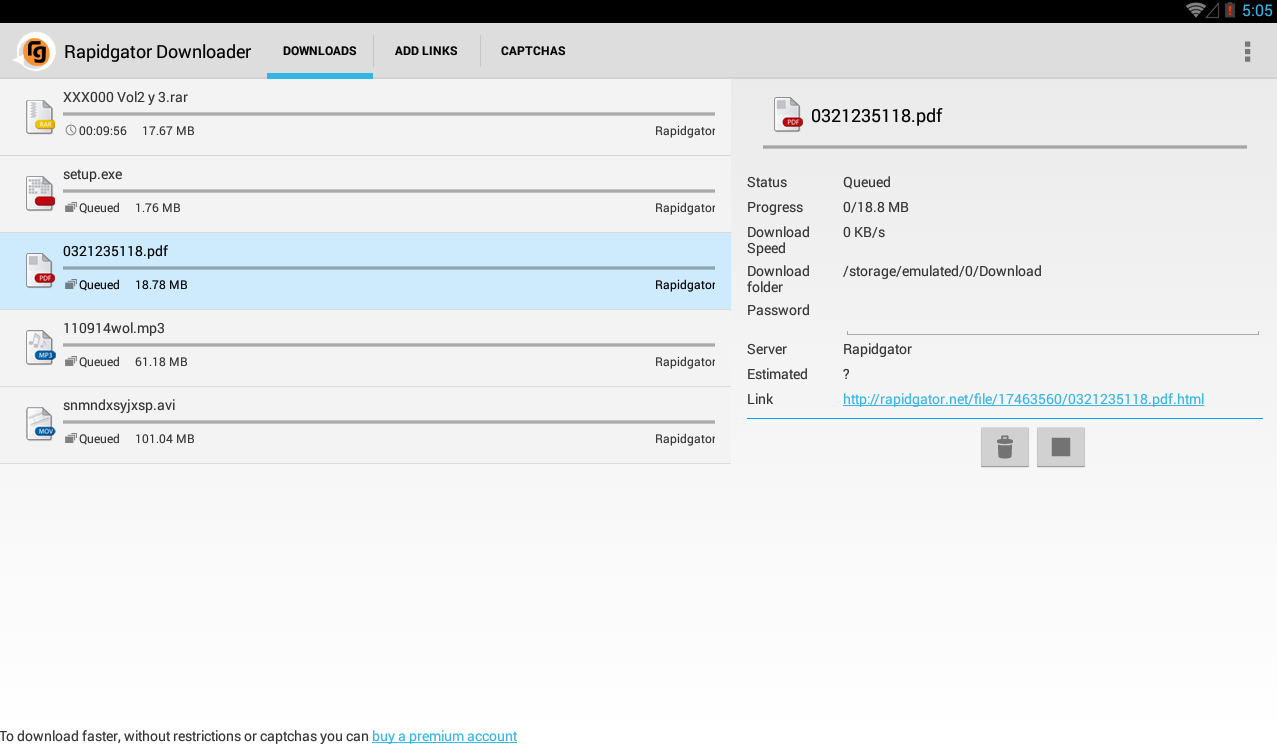The width and height of the screenshot is (1277, 746).
Task: Open the Add Links tab
Action: (x=426, y=51)
